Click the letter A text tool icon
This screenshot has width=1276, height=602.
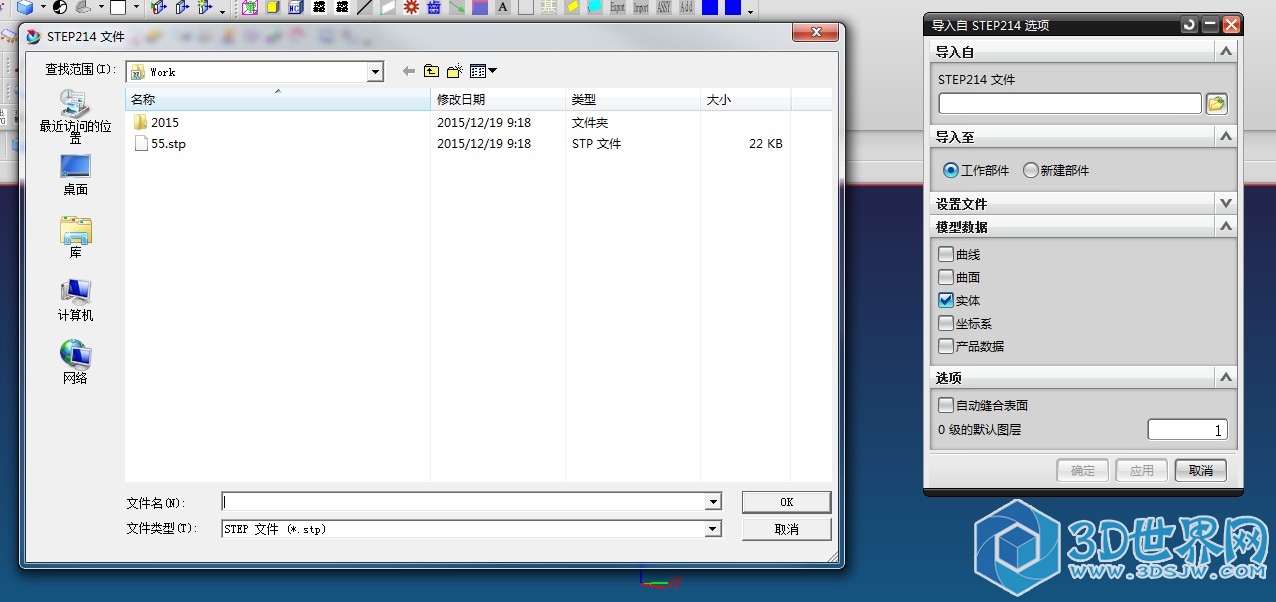502,7
